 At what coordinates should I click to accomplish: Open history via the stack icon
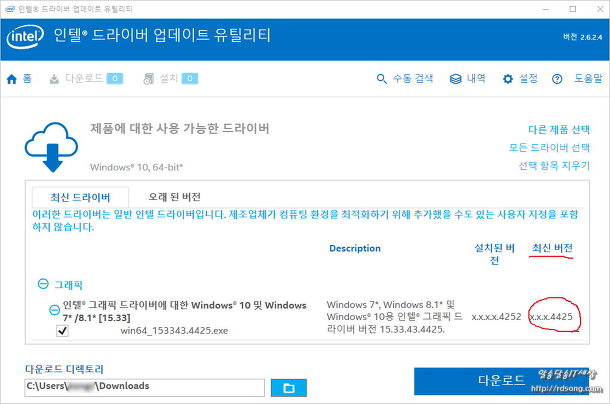click(x=455, y=78)
